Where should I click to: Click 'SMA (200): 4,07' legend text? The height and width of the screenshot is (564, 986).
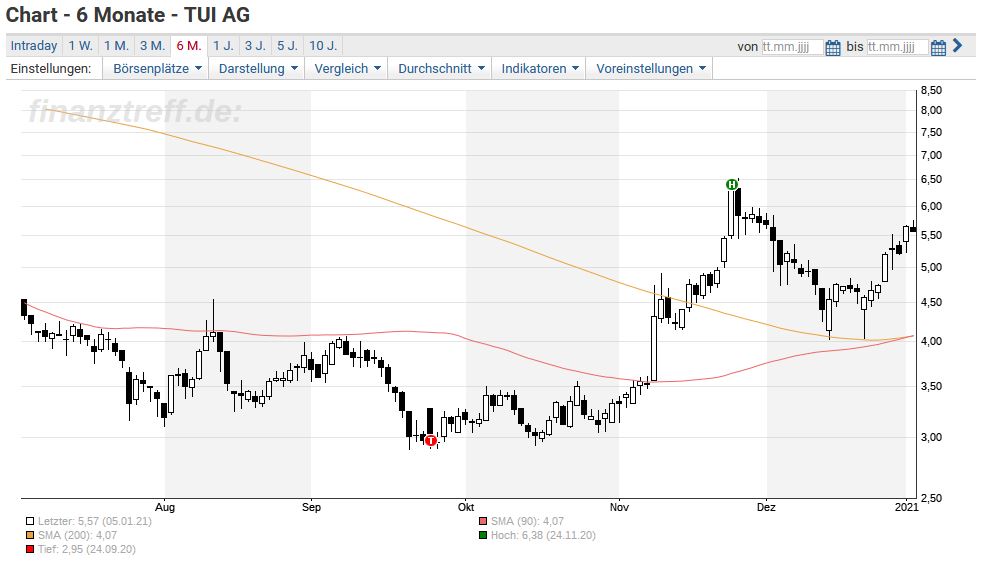(x=77, y=535)
